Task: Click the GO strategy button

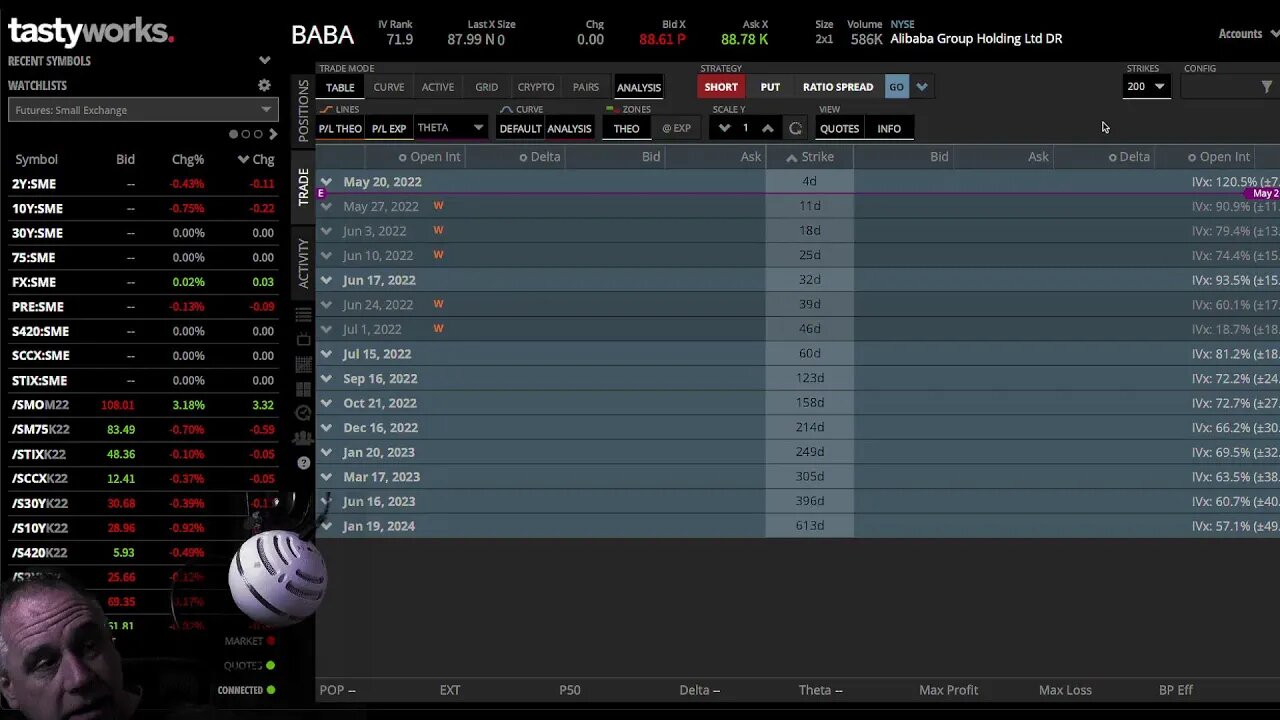Action: tap(896, 87)
